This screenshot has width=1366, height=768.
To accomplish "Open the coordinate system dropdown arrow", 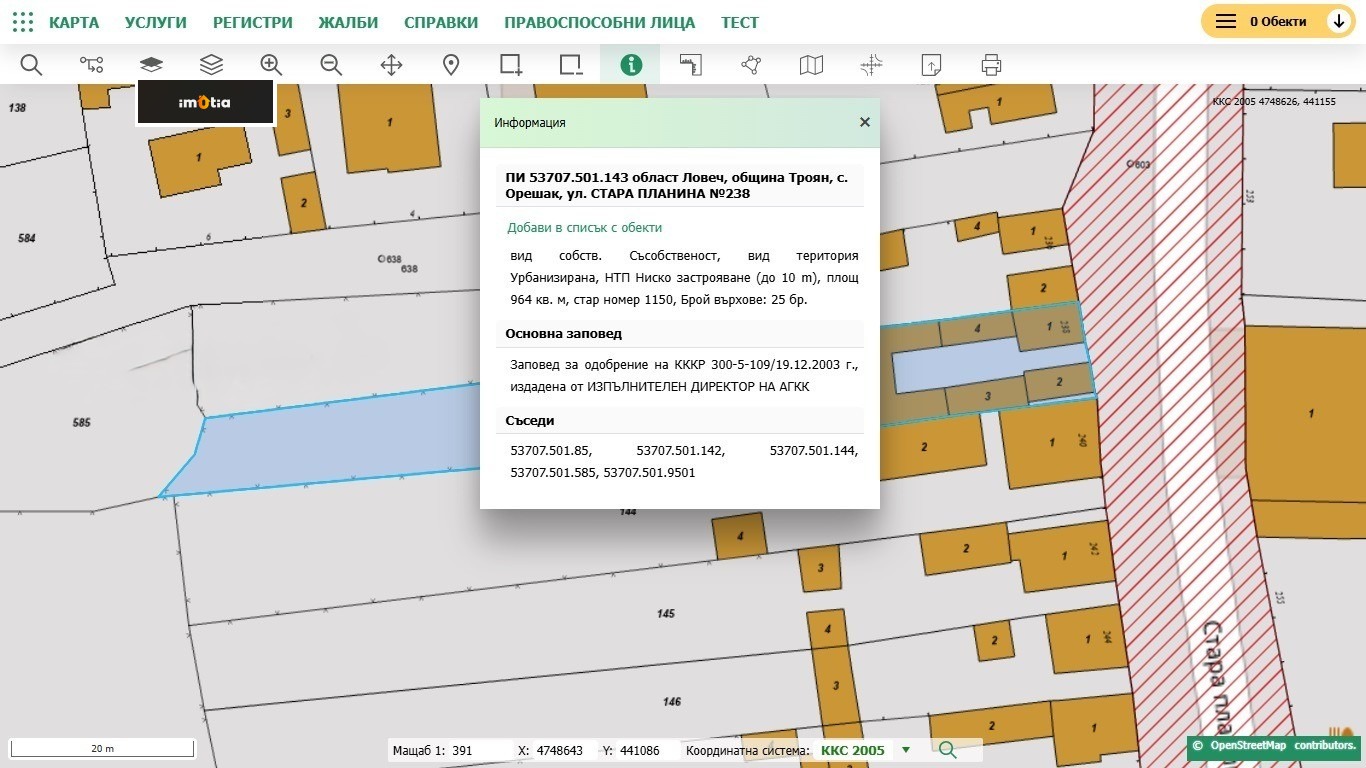I will (x=906, y=750).
